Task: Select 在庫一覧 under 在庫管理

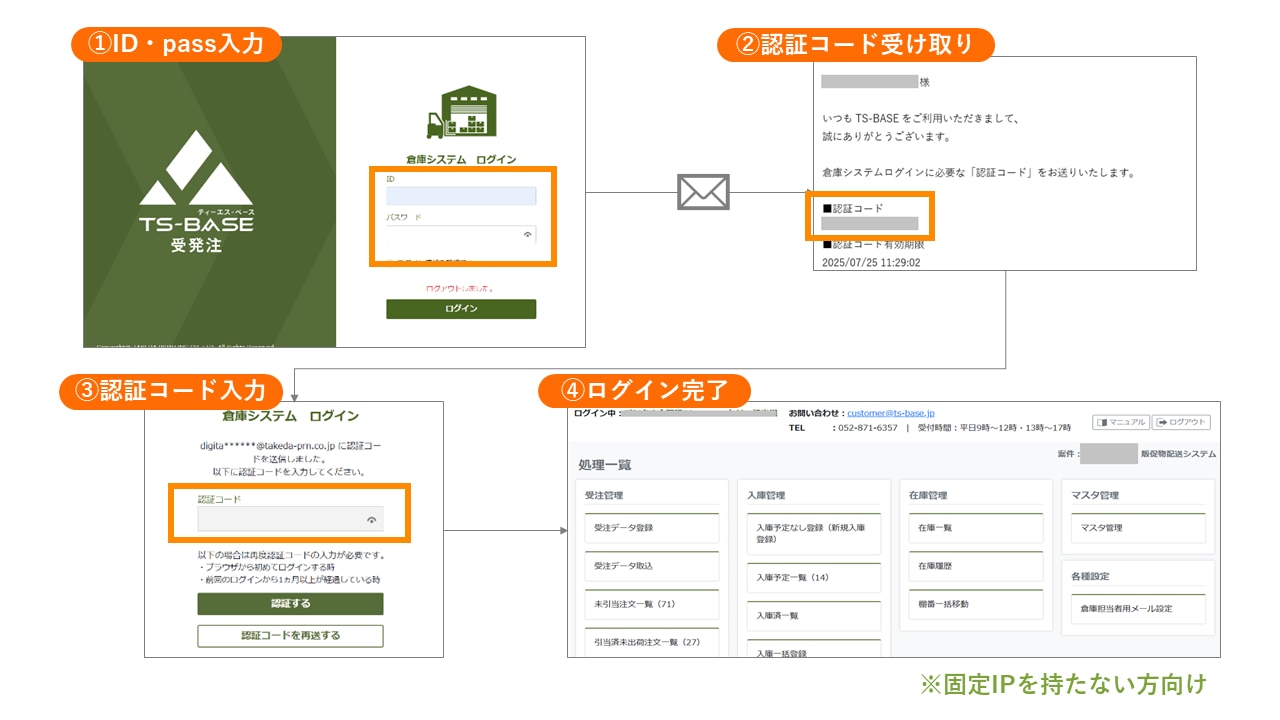Action: coord(975,528)
